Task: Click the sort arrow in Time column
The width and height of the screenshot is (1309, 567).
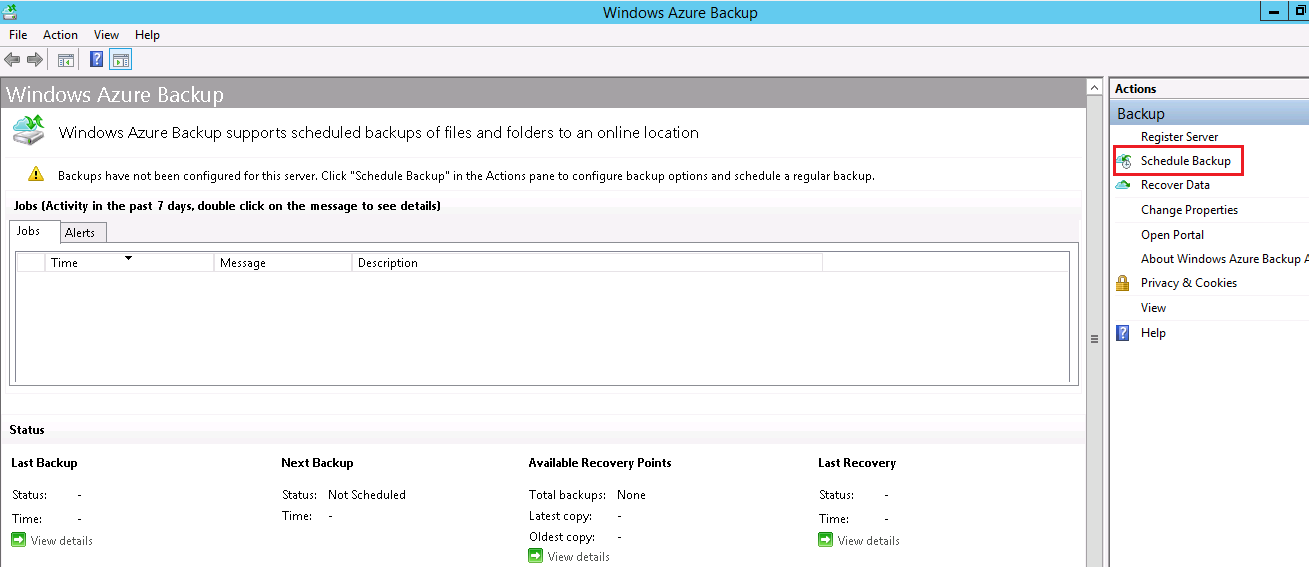Action: pyautogui.click(x=128, y=258)
